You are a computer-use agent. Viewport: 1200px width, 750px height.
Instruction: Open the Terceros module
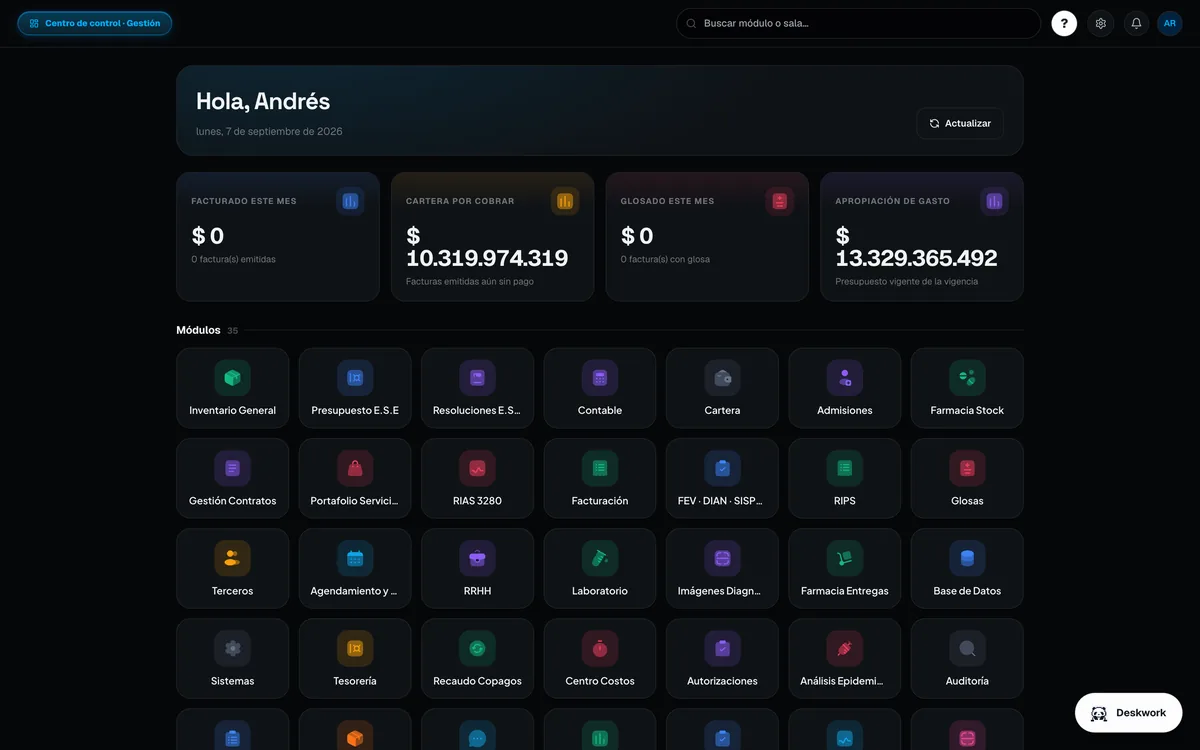click(232, 568)
